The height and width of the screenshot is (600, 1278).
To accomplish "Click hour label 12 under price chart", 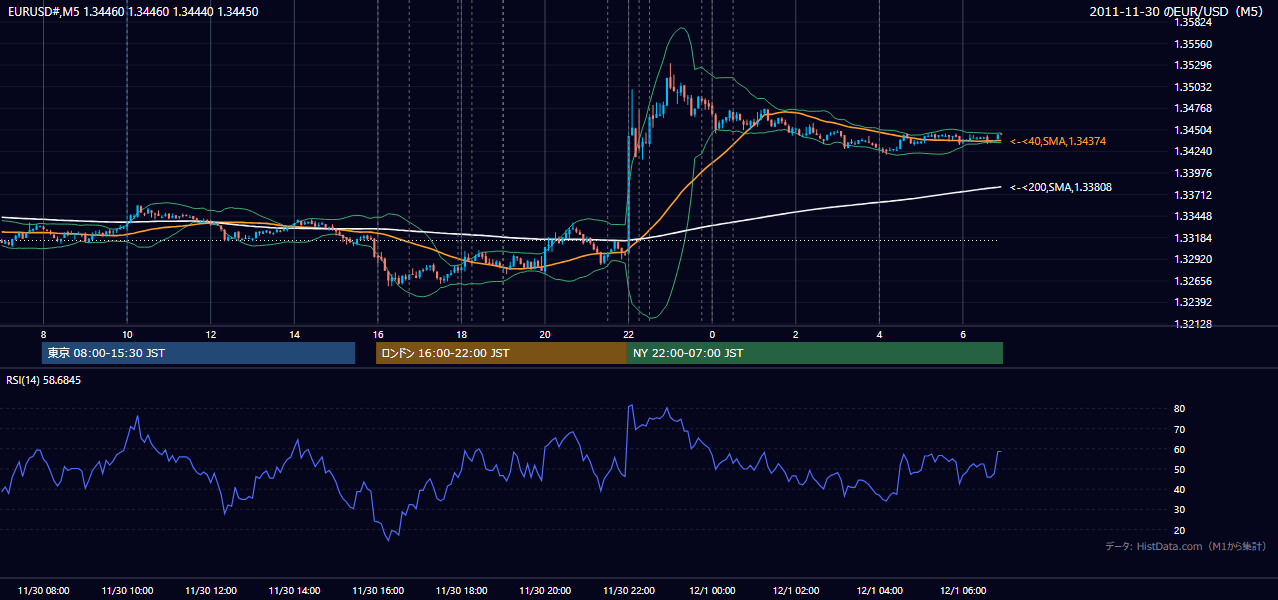I will [211, 334].
